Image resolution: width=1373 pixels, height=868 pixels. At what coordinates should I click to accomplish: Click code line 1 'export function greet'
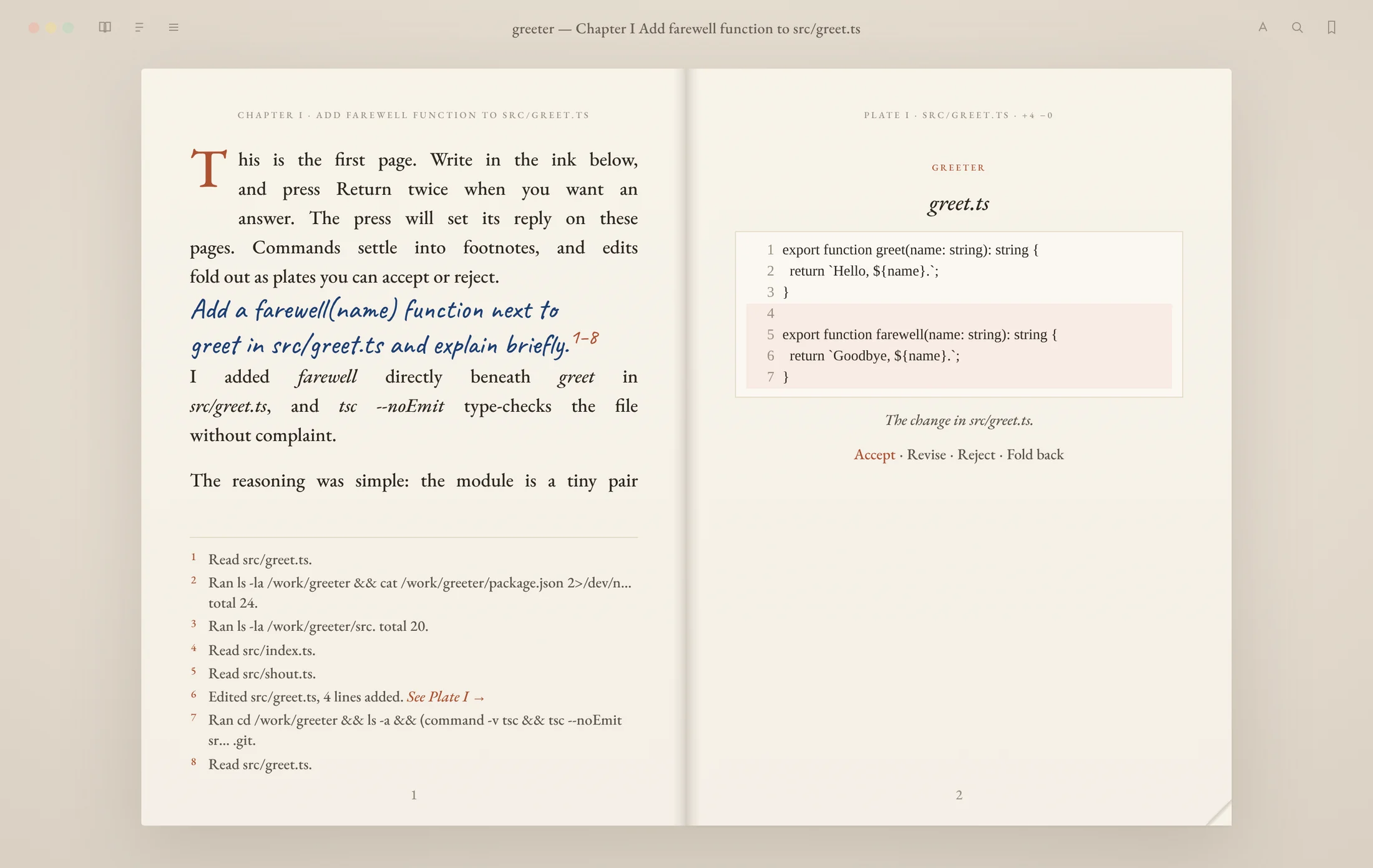coord(959,250)
